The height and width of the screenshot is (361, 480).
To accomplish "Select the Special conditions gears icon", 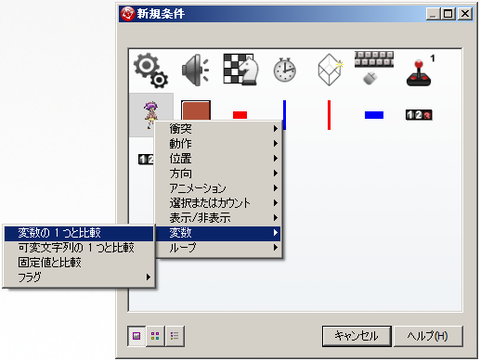I will (x=151, y=70).
